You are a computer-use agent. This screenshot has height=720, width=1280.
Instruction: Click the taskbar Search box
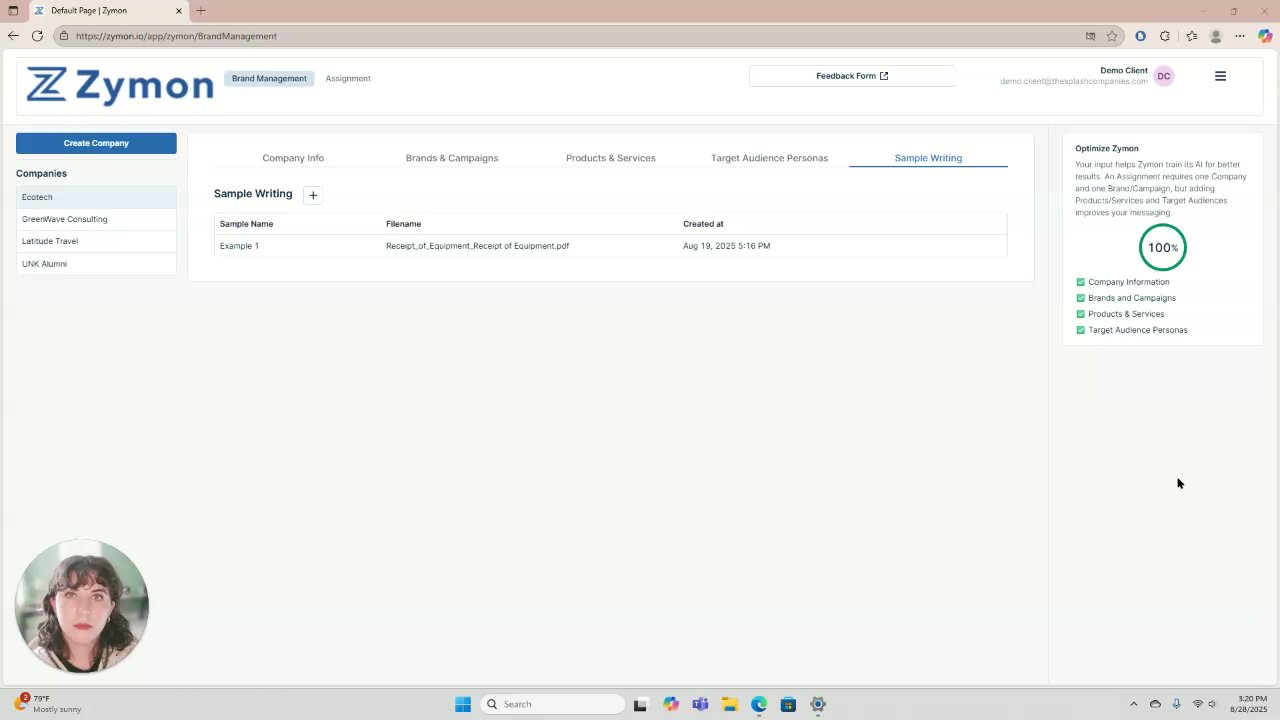(x=552, y=704)
